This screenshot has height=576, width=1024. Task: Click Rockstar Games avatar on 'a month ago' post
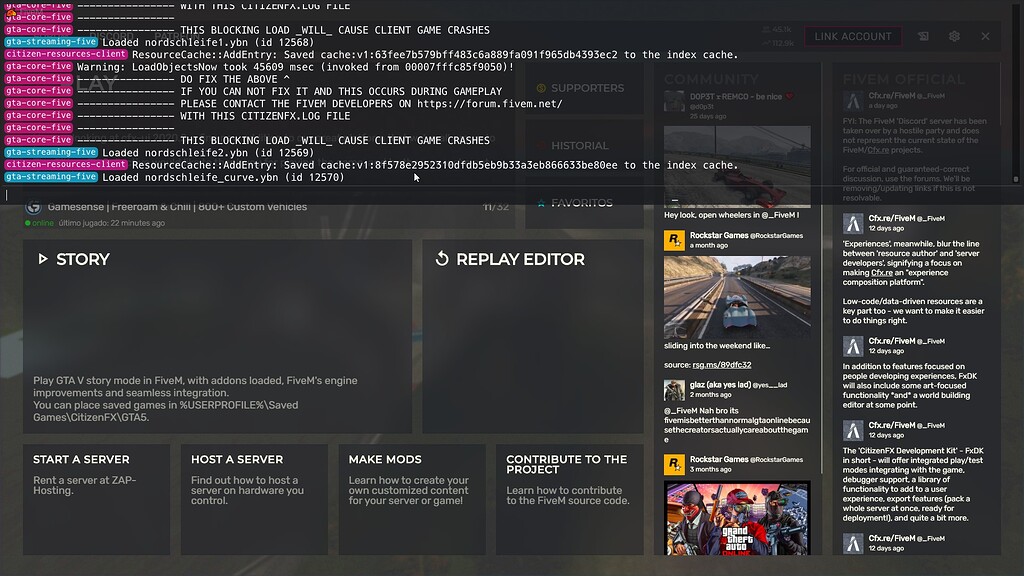674,240
